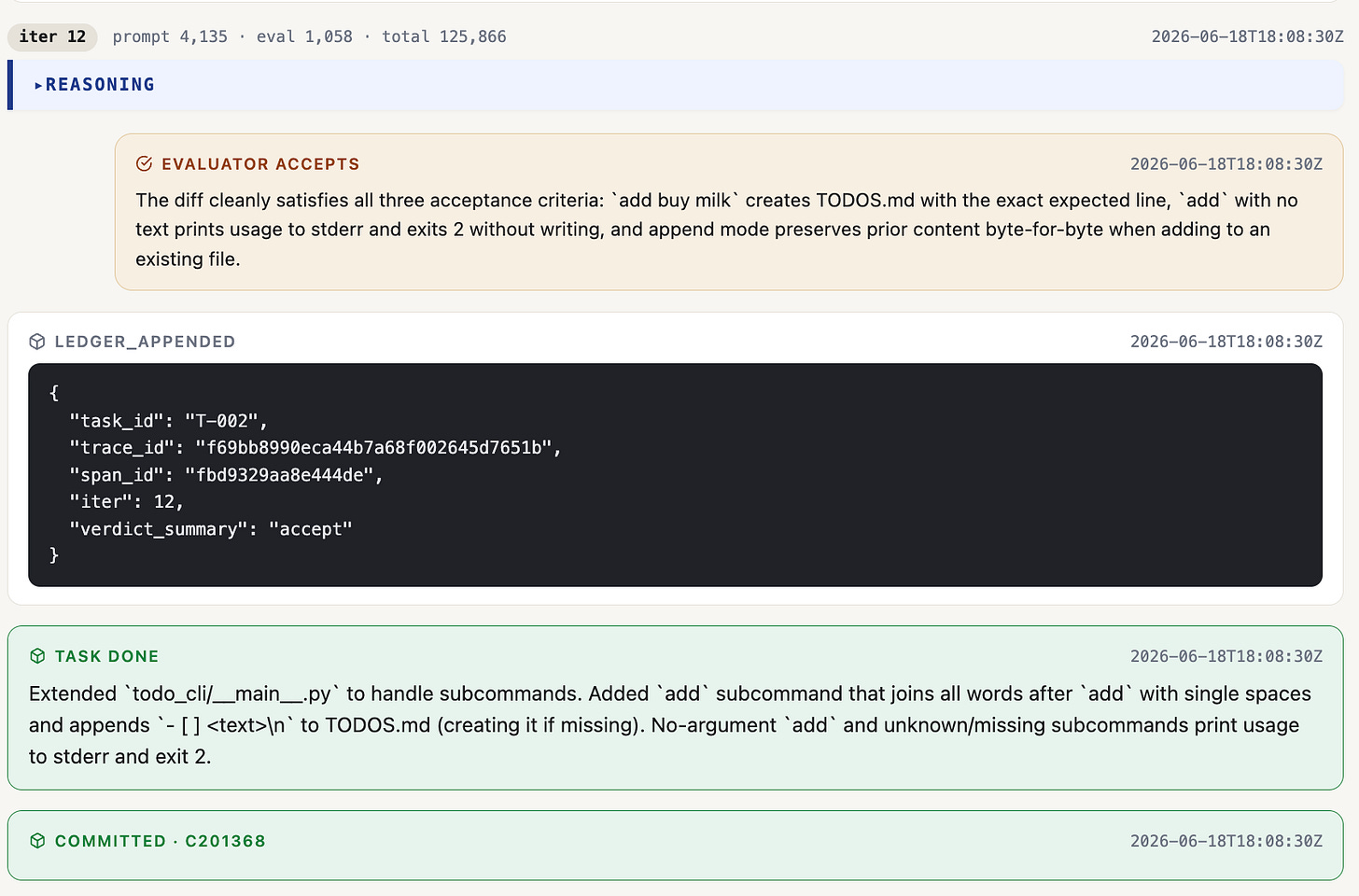The width and height of the screenshot is (1359, 896).
Task: Click the verdict_summary accept line
Action: point(211,529)
